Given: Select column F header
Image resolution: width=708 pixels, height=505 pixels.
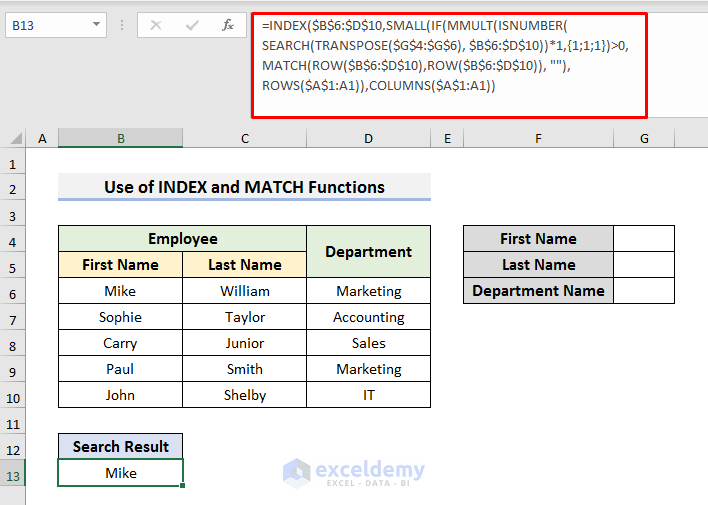Looking at the screenshot, I should [x=538, y=138].
